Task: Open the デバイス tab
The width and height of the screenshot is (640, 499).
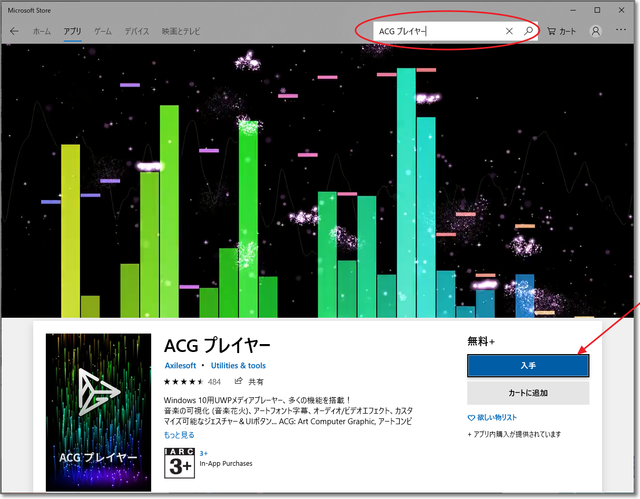Action: [137, 31]
